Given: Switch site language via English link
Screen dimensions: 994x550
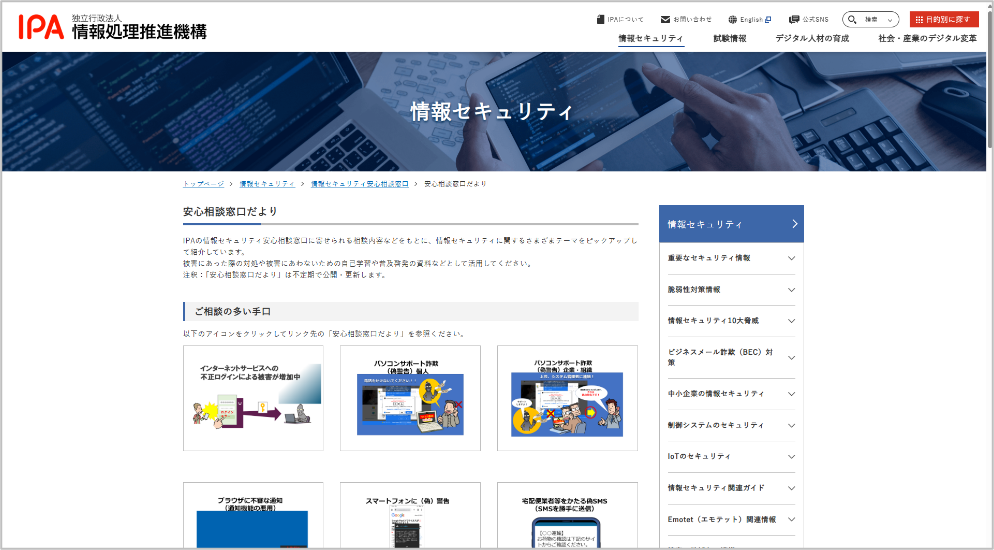Looking at the screenshot, I should coord(750,20).
